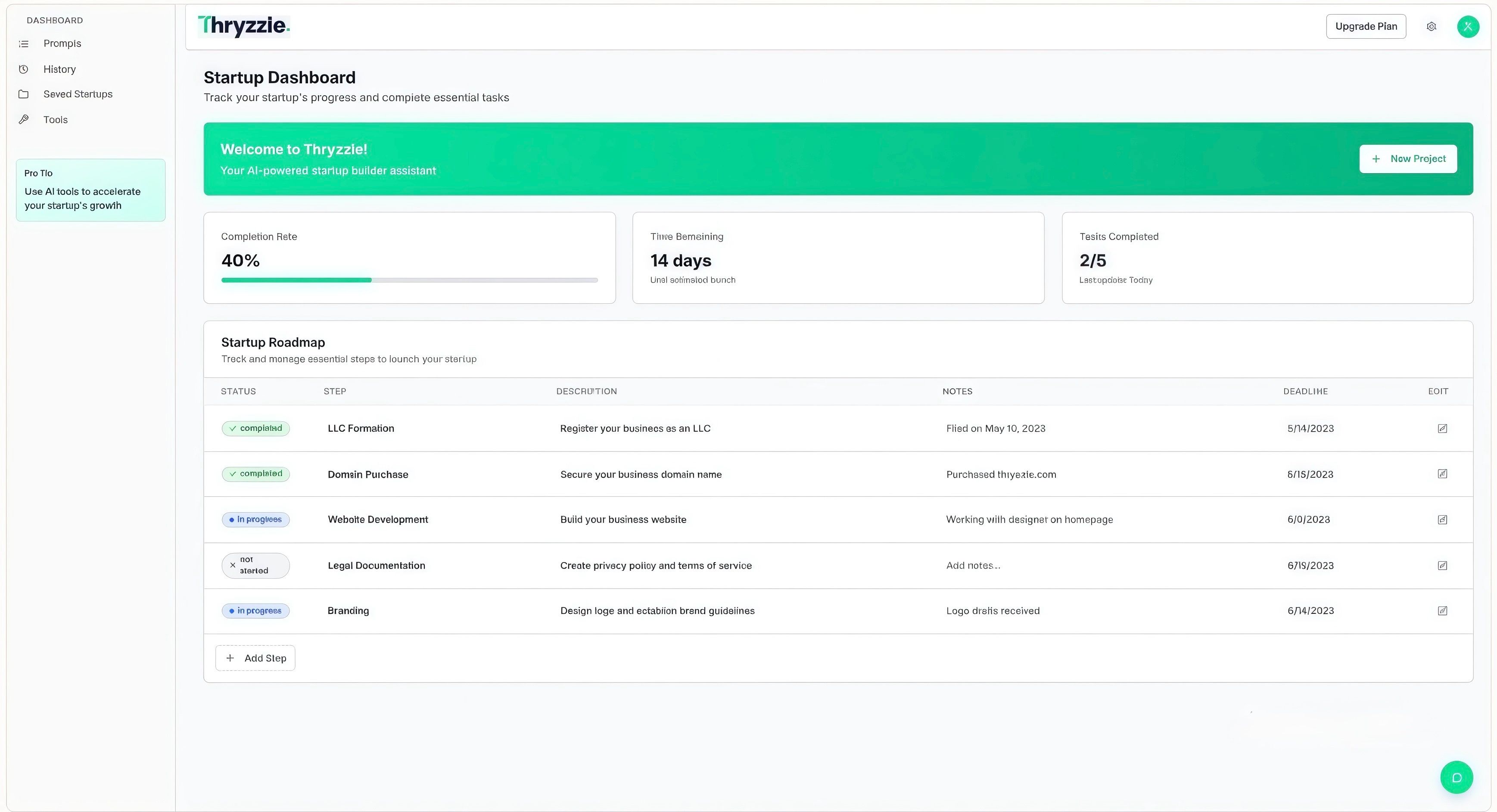Click the 14 days value
Image resolution: width=1497 pixels, height=812 pixels.
(x=681, y=260)
